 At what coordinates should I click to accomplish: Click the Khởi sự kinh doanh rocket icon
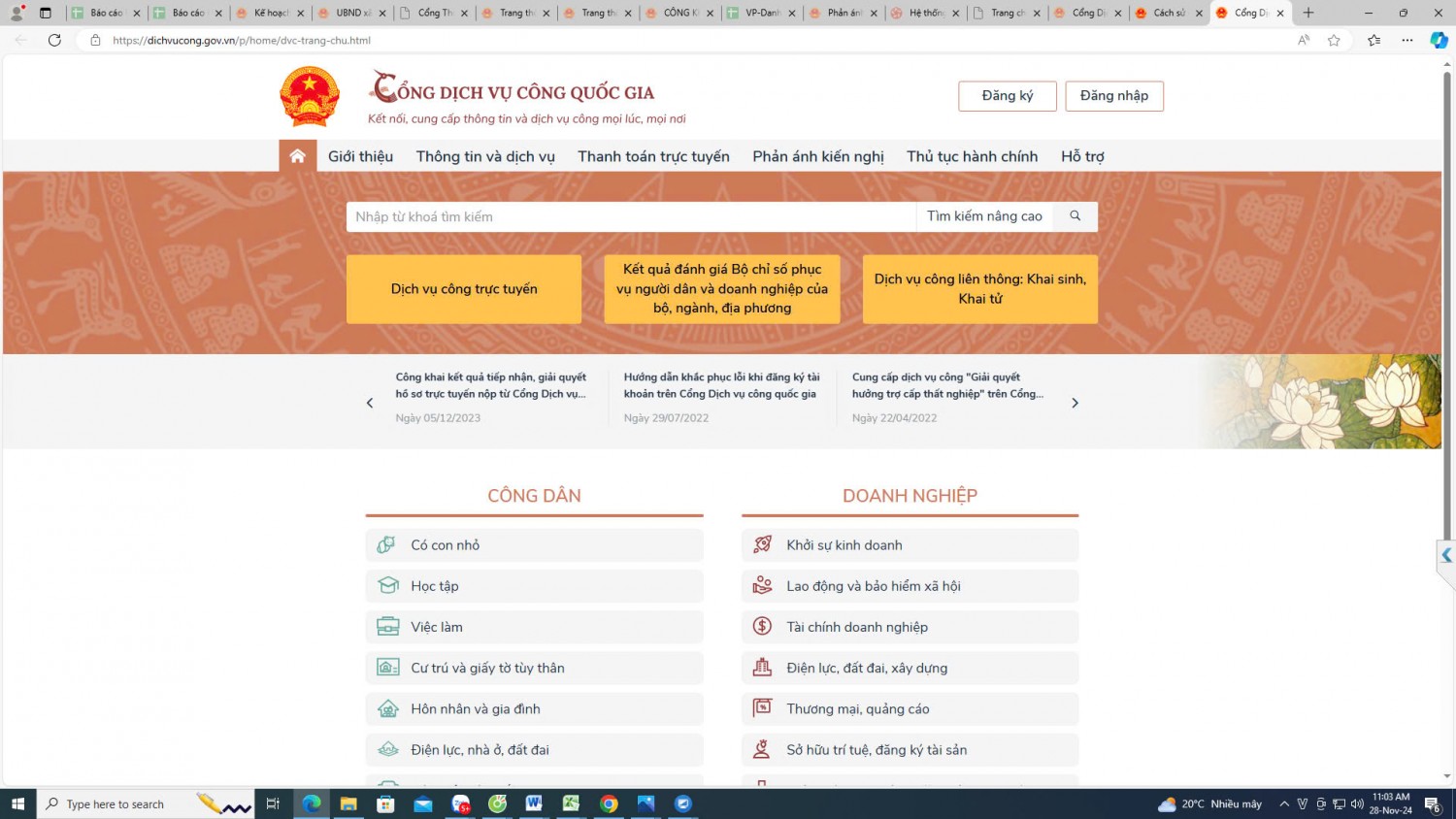763,545
